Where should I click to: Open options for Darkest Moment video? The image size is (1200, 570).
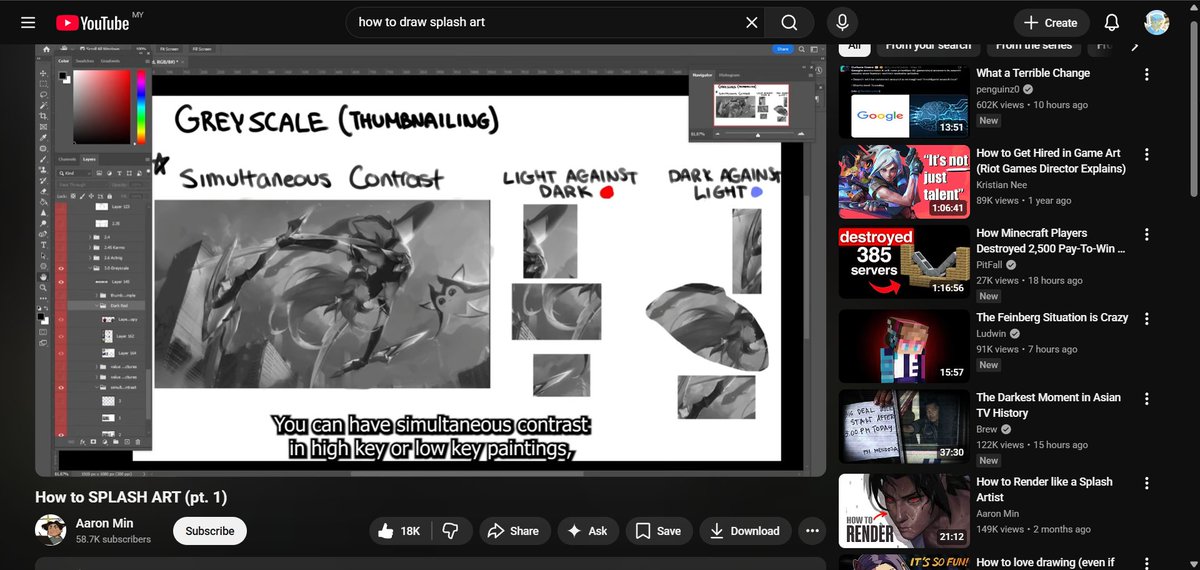point(1147,398)
